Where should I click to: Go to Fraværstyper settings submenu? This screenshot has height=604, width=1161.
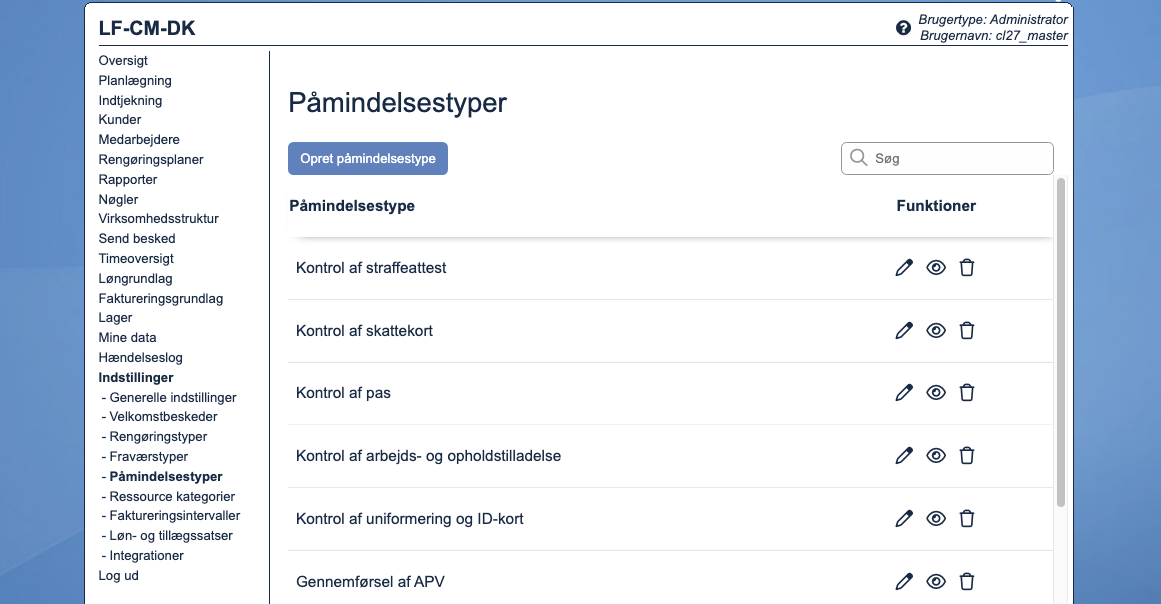click(x=148, y=457)
